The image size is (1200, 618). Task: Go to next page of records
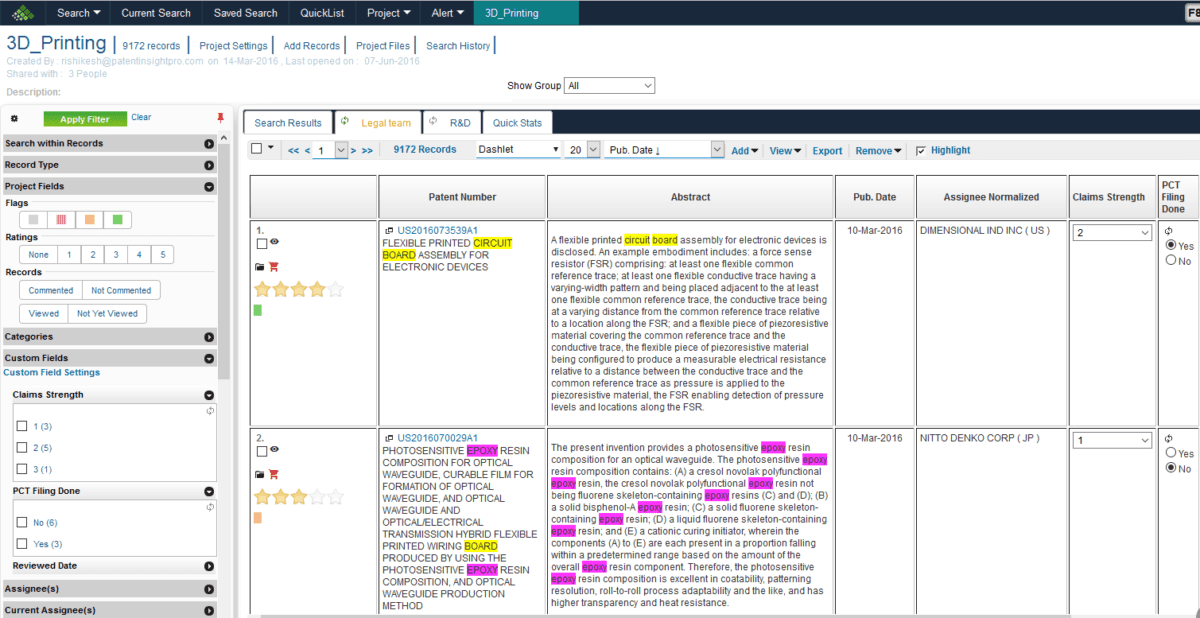coord(354,150)
